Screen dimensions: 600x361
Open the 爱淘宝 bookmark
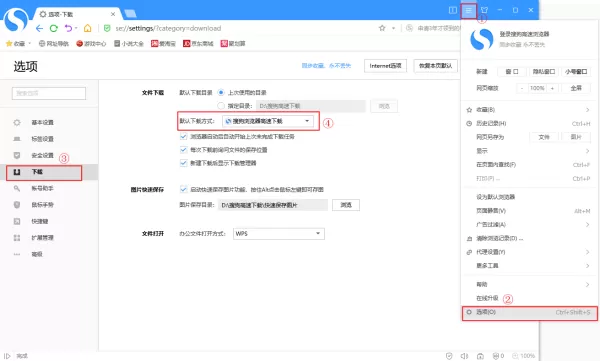tap(163, 44)
